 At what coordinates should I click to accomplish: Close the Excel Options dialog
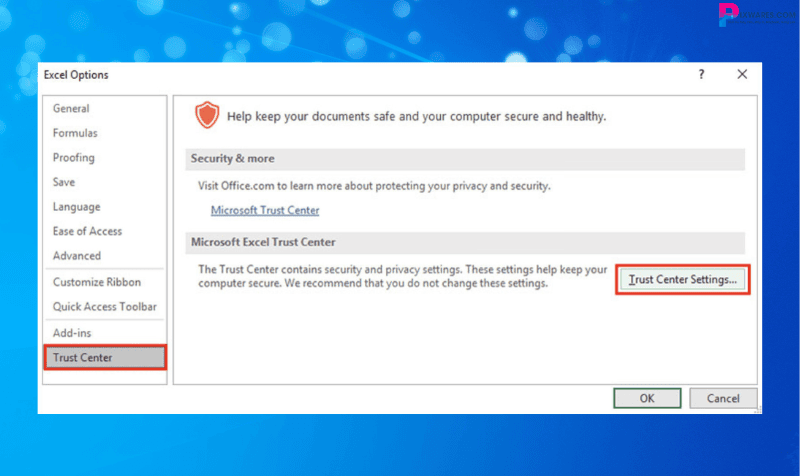[742, 75]
